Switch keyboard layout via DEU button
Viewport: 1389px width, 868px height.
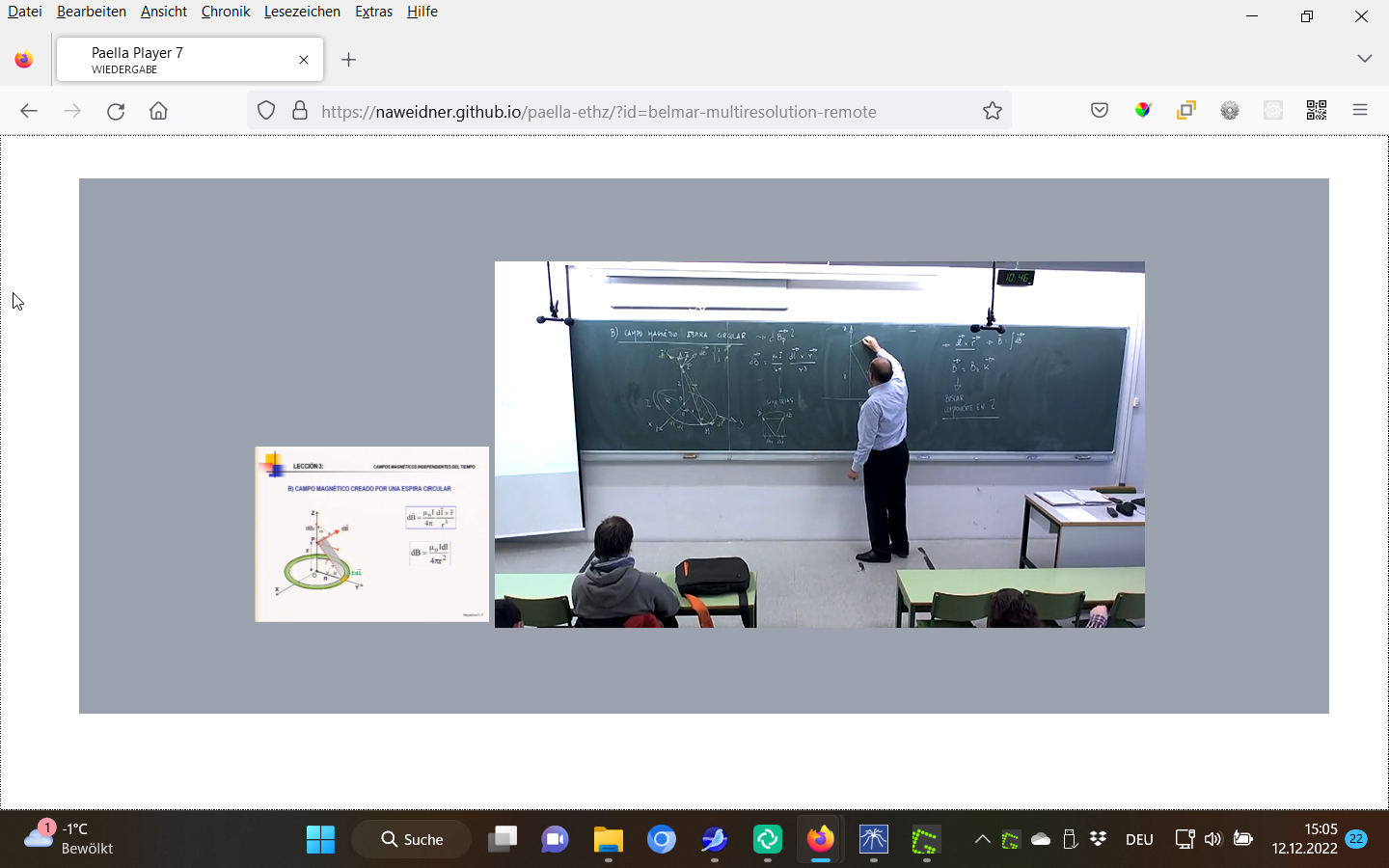[1138, 839]
